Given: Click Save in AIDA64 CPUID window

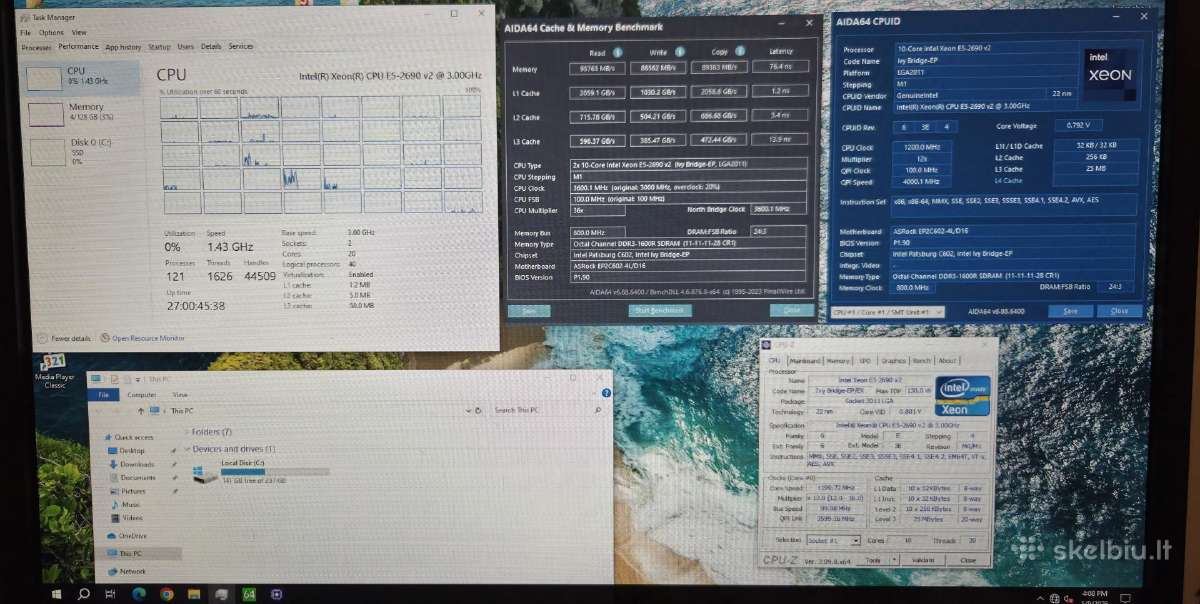Looking at the screenshot, I should [1070, 312].
